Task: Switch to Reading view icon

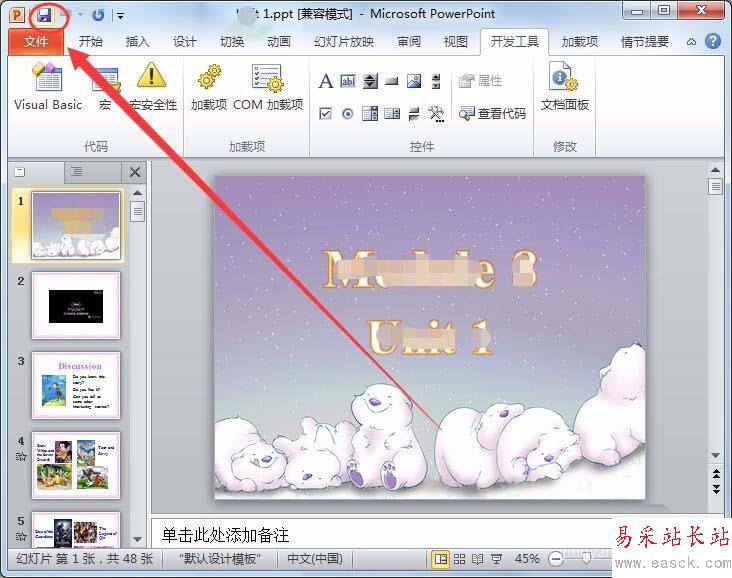Action: (478, 559)
